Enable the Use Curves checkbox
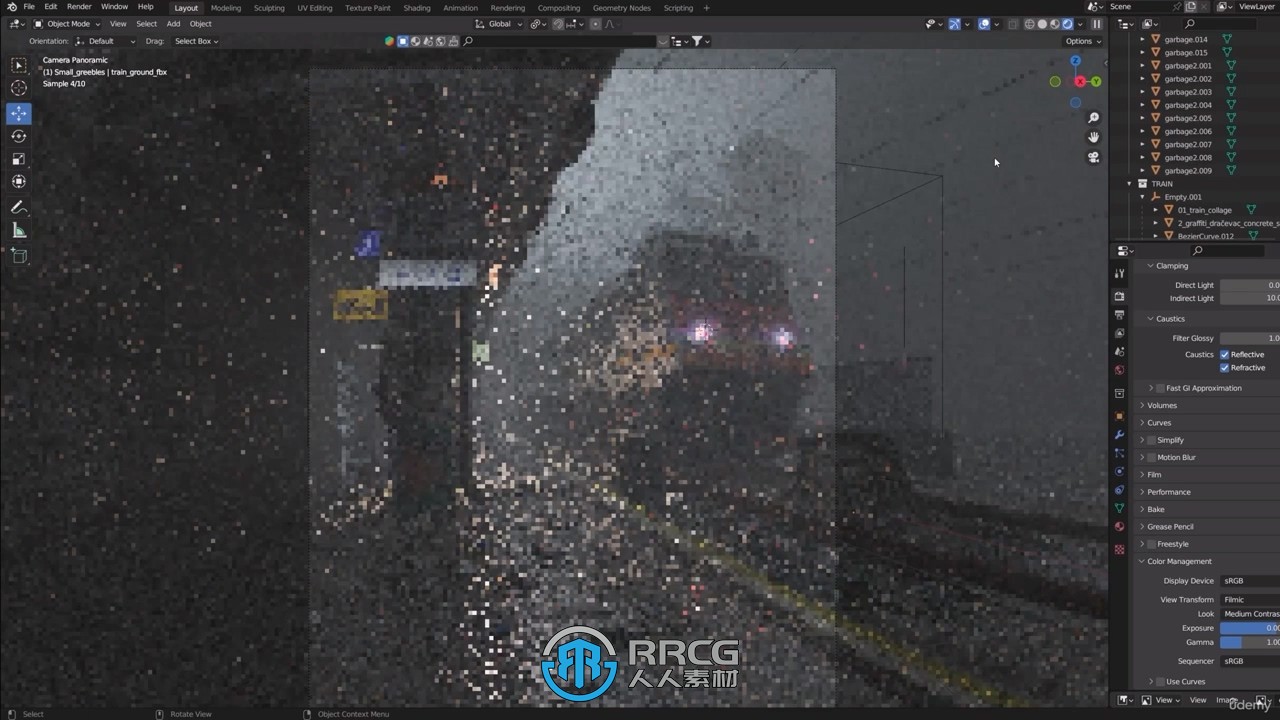 click(x=1160, y=682)
